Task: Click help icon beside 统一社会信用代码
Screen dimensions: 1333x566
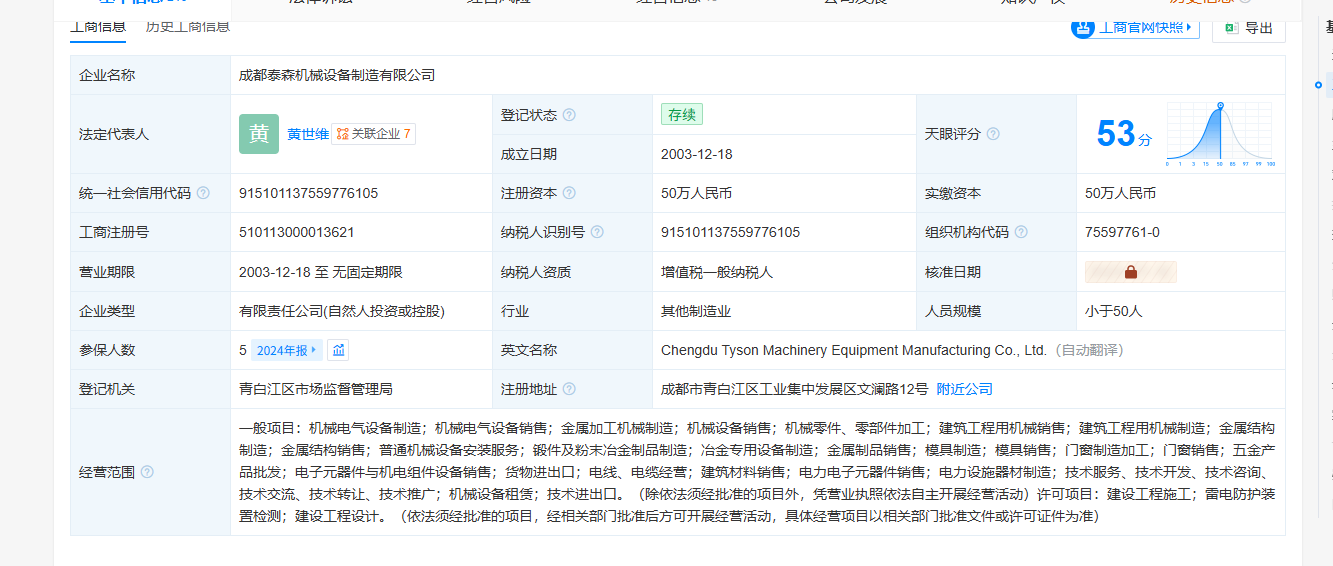Action: pos(203,193)
